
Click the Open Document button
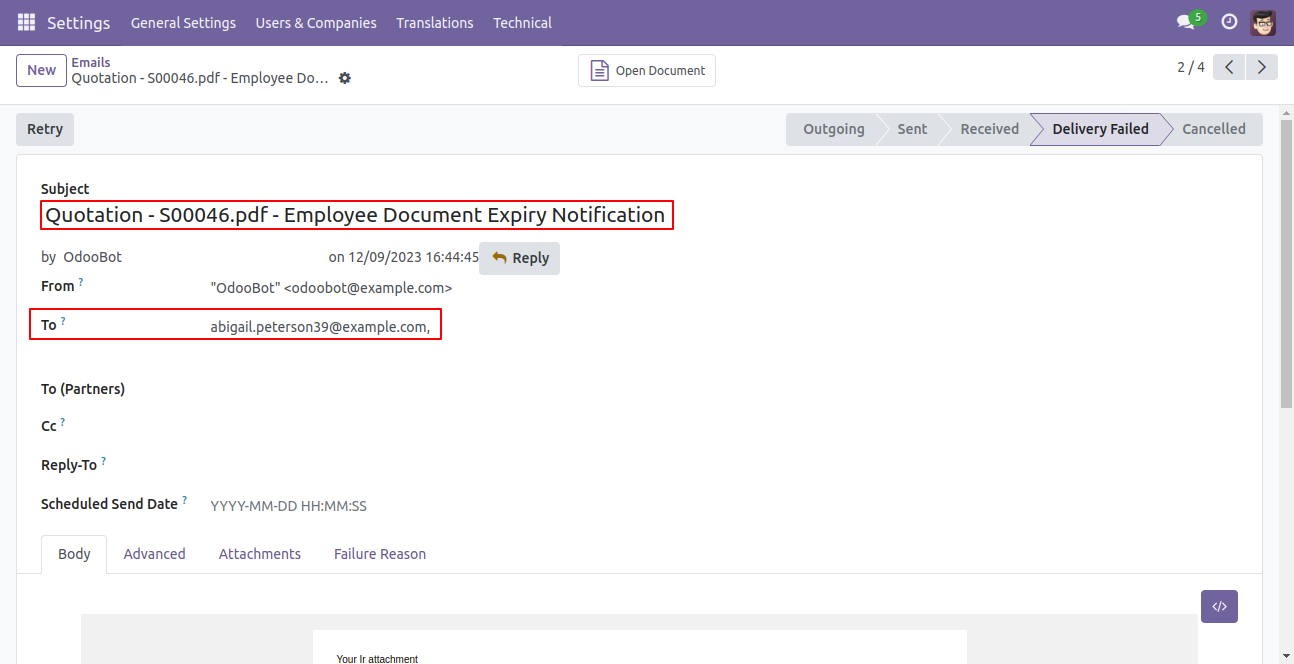pos(647,70)
